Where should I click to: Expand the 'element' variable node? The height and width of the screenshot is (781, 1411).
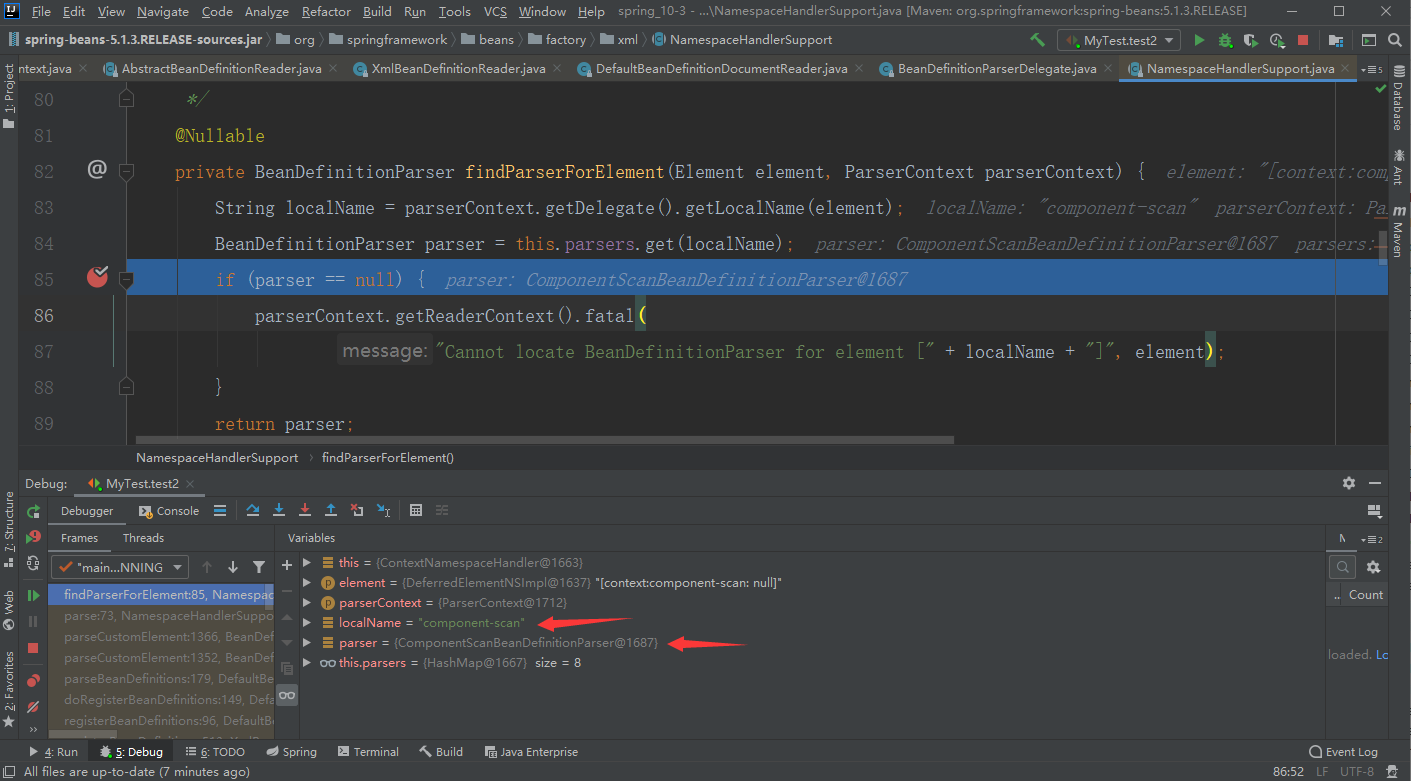pos(307,582)
